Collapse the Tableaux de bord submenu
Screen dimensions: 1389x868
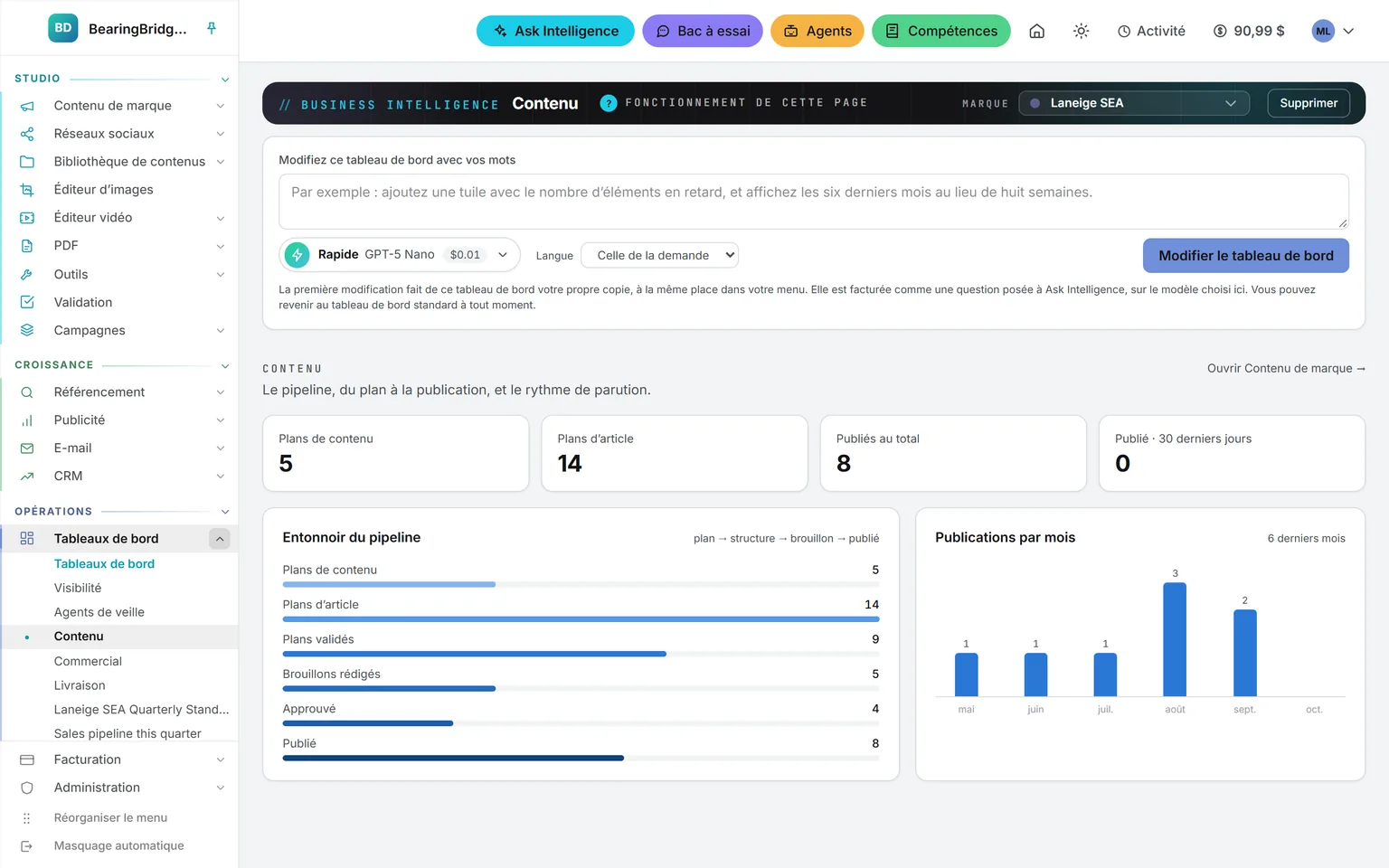[x=219, y=539]
